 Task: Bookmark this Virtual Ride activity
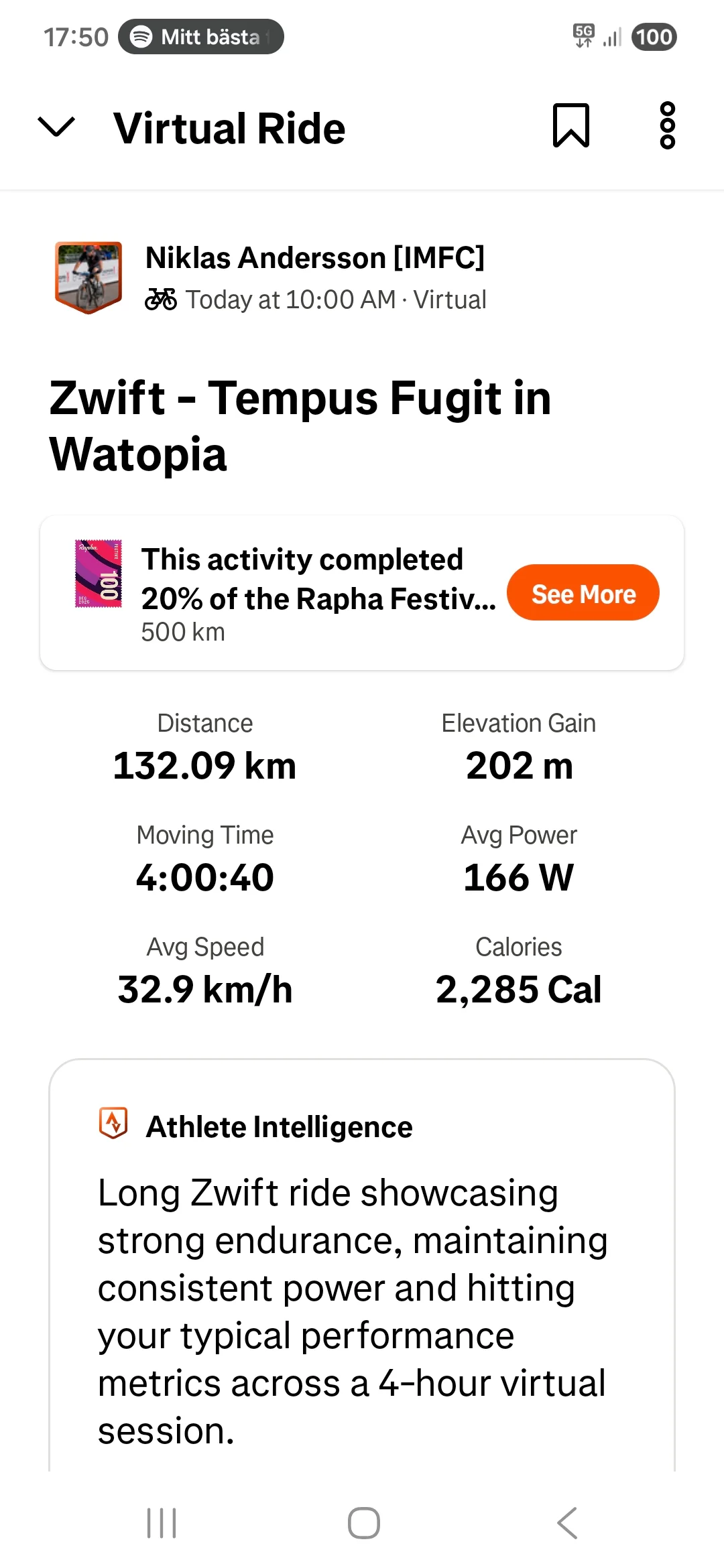571,125
